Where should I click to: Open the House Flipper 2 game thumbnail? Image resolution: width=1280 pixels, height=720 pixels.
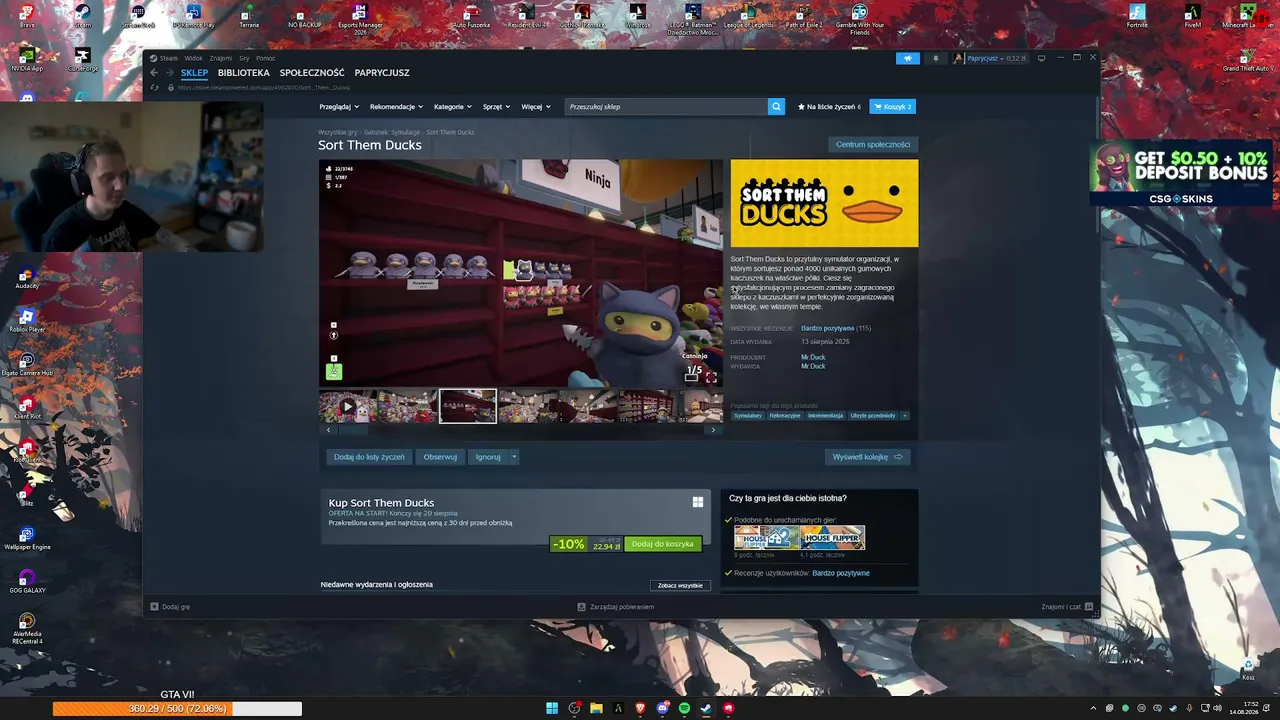[766, 538]
